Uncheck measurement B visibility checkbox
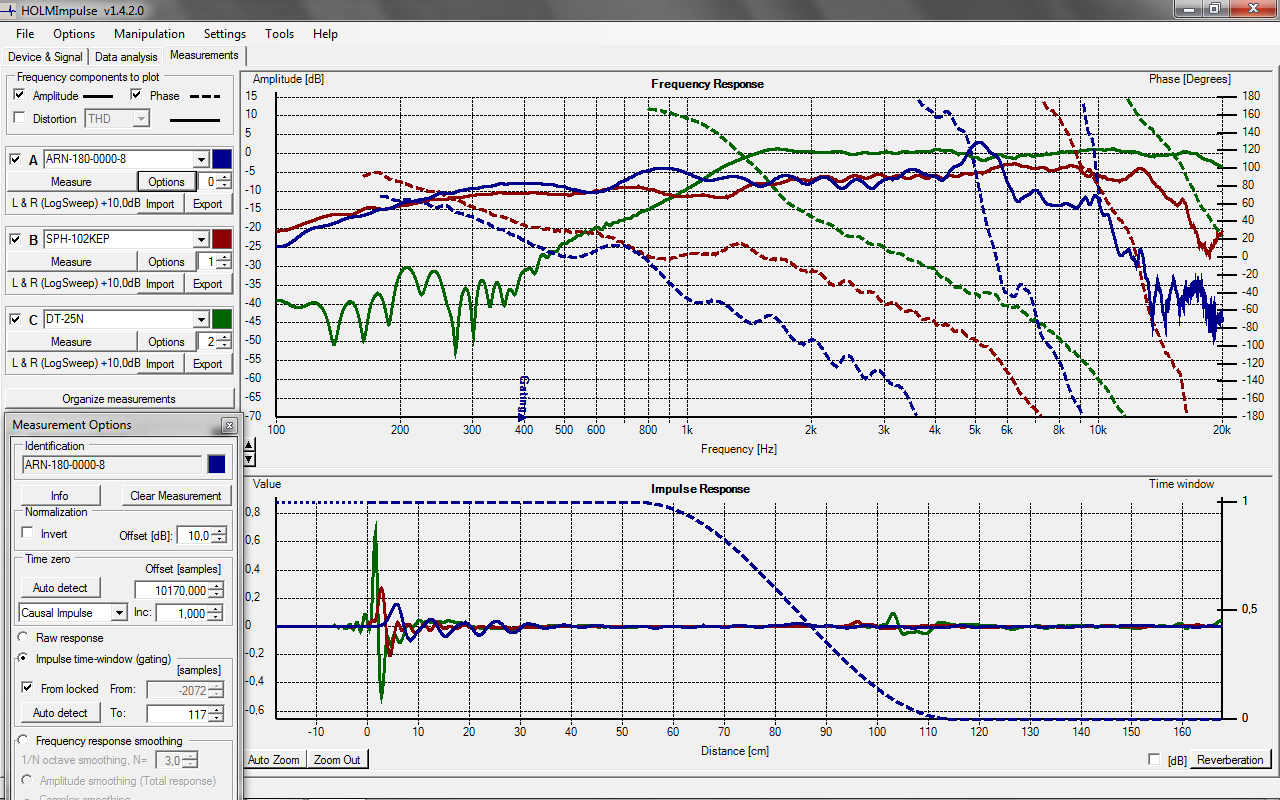Screen dimensions: 1280x800 coord(15,239)
